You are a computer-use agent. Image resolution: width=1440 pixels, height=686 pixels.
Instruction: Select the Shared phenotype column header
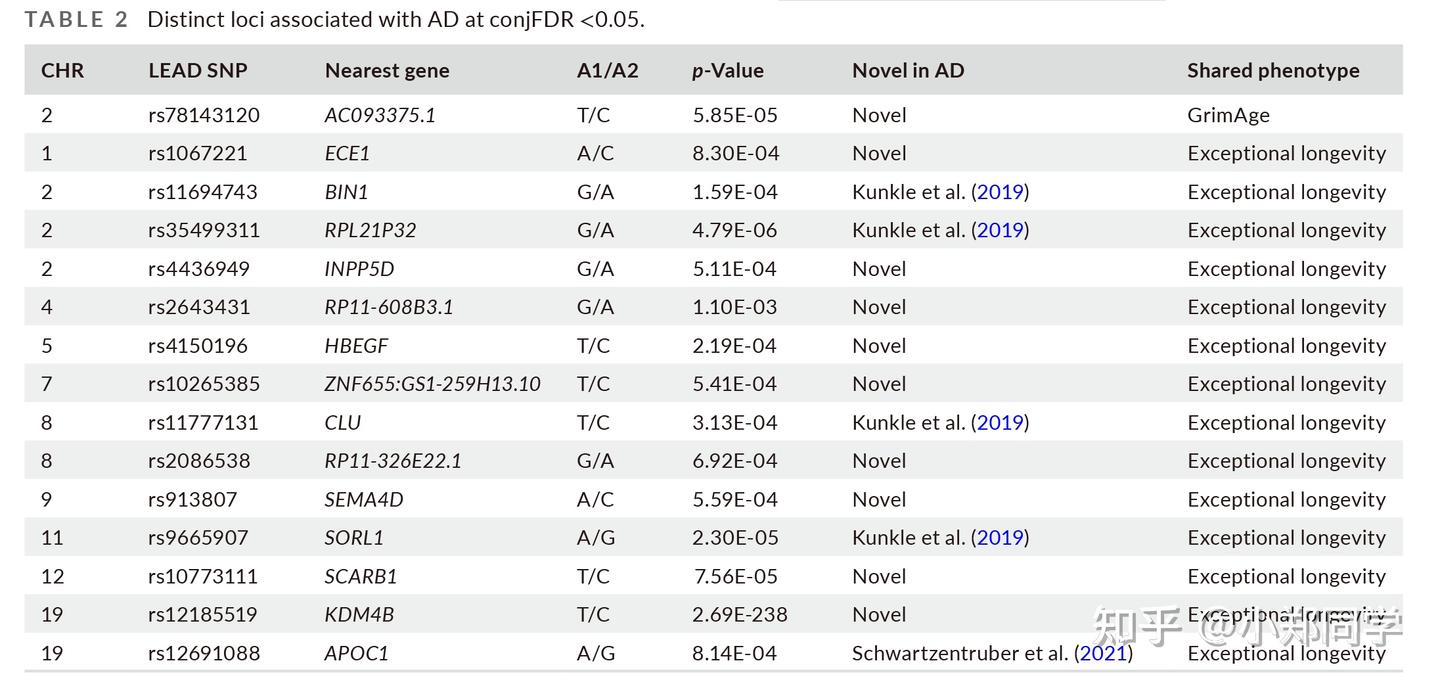coord(1273,71)
